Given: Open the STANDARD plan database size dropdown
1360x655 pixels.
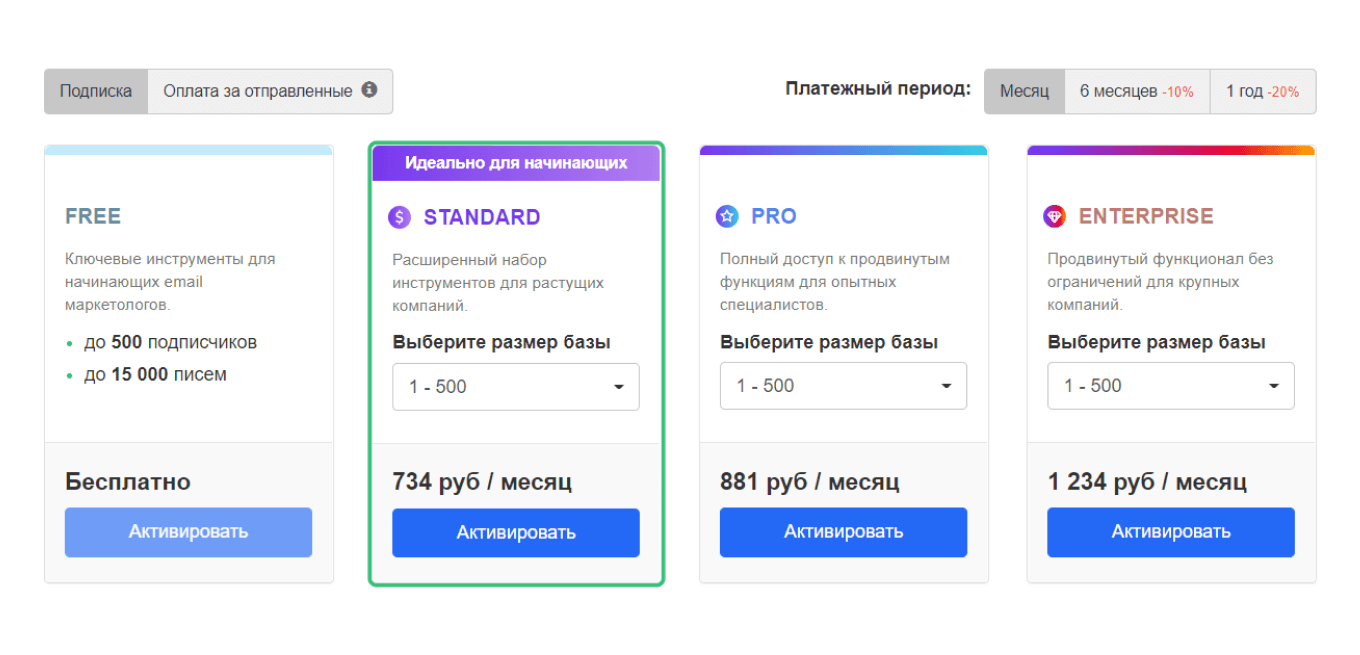Looking at the screenshot, I should click(515, 386).
